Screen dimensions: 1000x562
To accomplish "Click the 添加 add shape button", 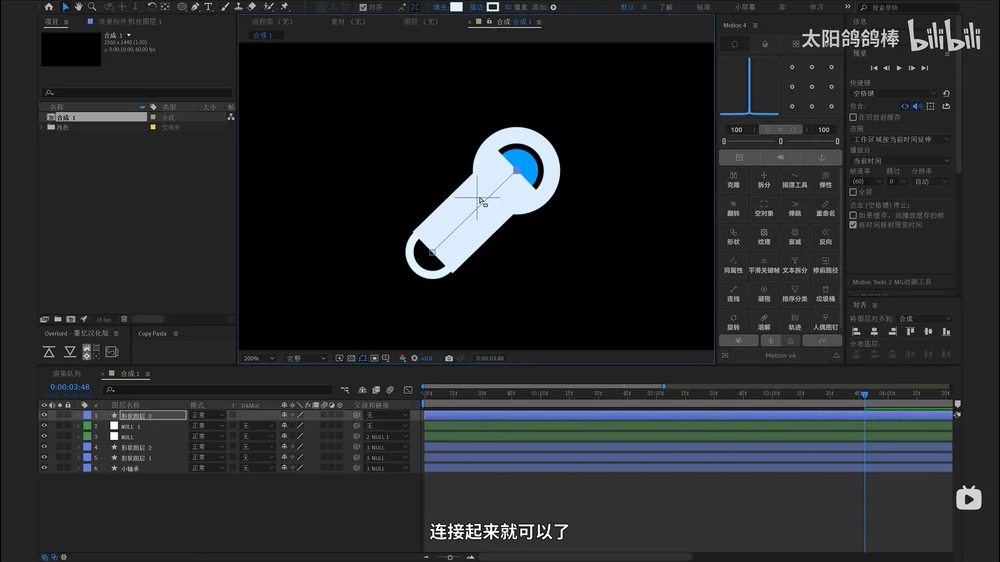I will click(552, 8).
